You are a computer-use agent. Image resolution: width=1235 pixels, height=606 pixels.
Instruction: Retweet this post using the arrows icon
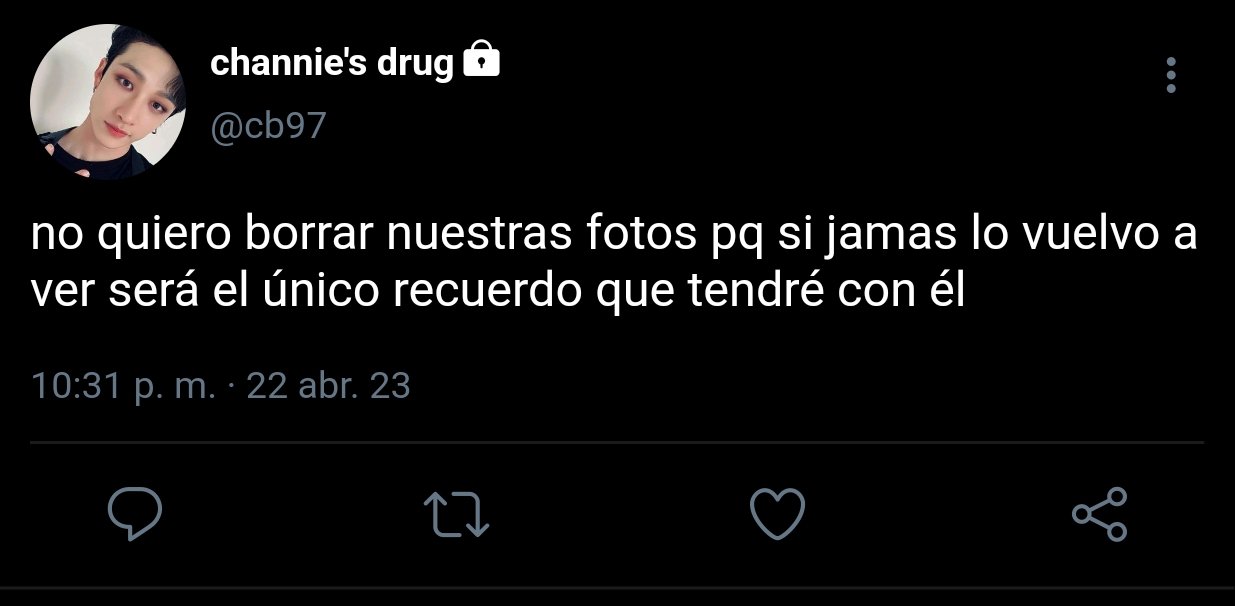click(x=456, y=515)
